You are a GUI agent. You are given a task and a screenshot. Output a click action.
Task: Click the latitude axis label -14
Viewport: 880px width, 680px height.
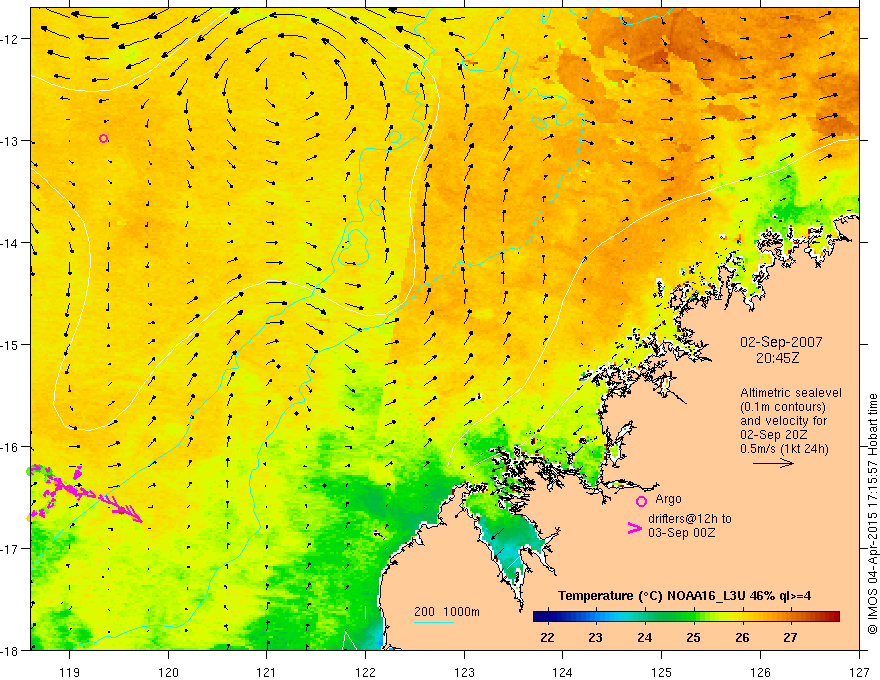pyautogui.click(x=11, y=243)
